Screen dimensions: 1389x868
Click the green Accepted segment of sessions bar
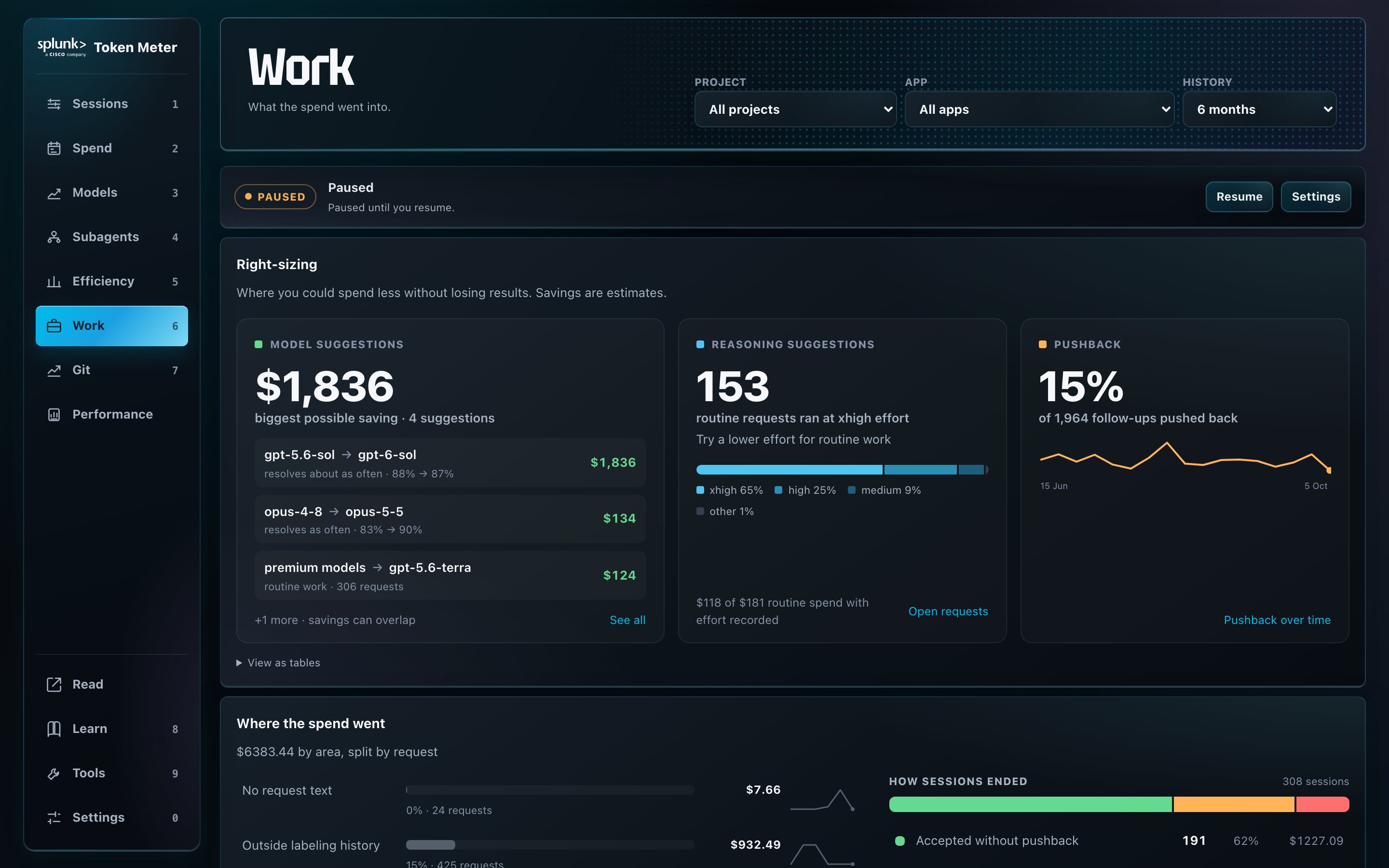click(1030, 804)
